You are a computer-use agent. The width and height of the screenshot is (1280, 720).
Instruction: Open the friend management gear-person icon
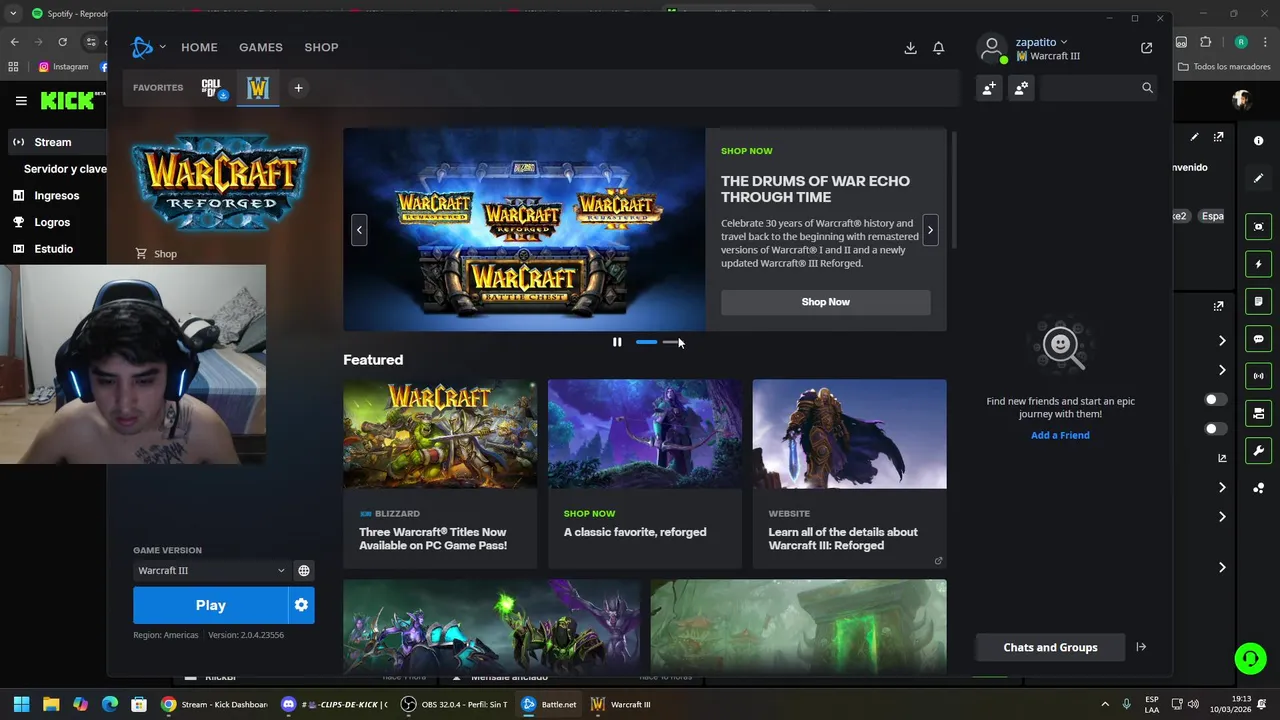pyautogui.click(x=1021, y=88)
